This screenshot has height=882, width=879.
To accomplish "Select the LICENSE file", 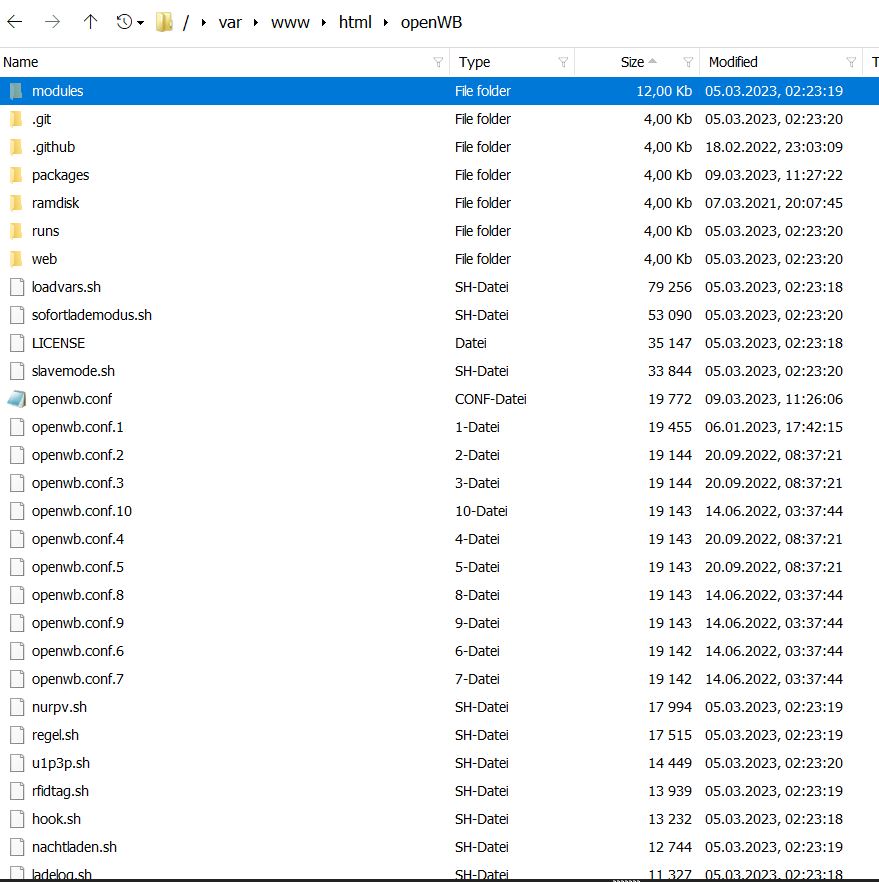I will (58, 343).
